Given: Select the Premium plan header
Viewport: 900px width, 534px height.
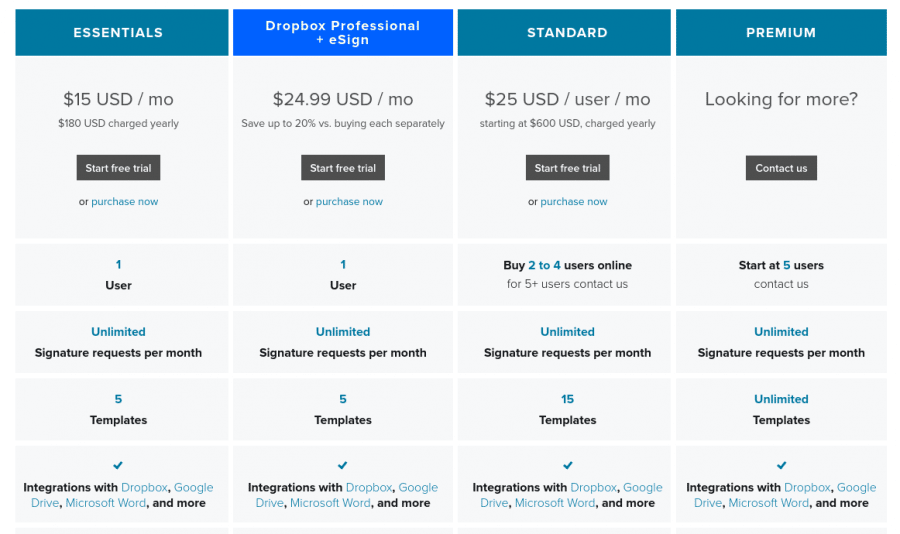Looking at the screenshot, I should pos(781,33).
